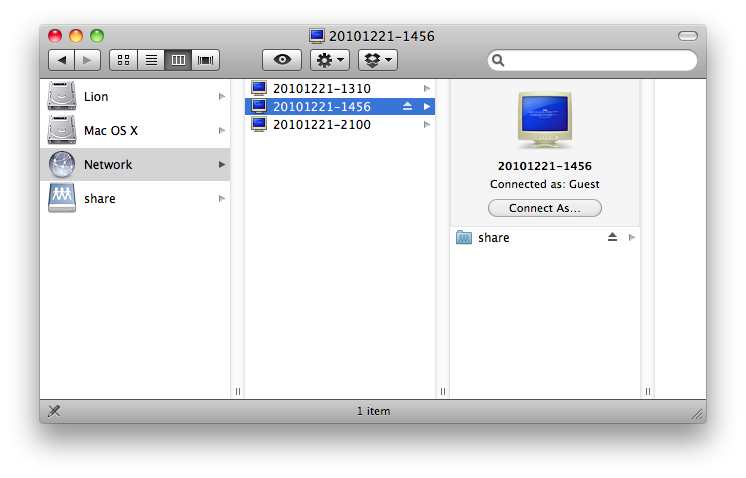The height and width of the screenshot is (478, 746).
Task: Click the 20101221-2100 computer icon
Action: coord(259,125)
